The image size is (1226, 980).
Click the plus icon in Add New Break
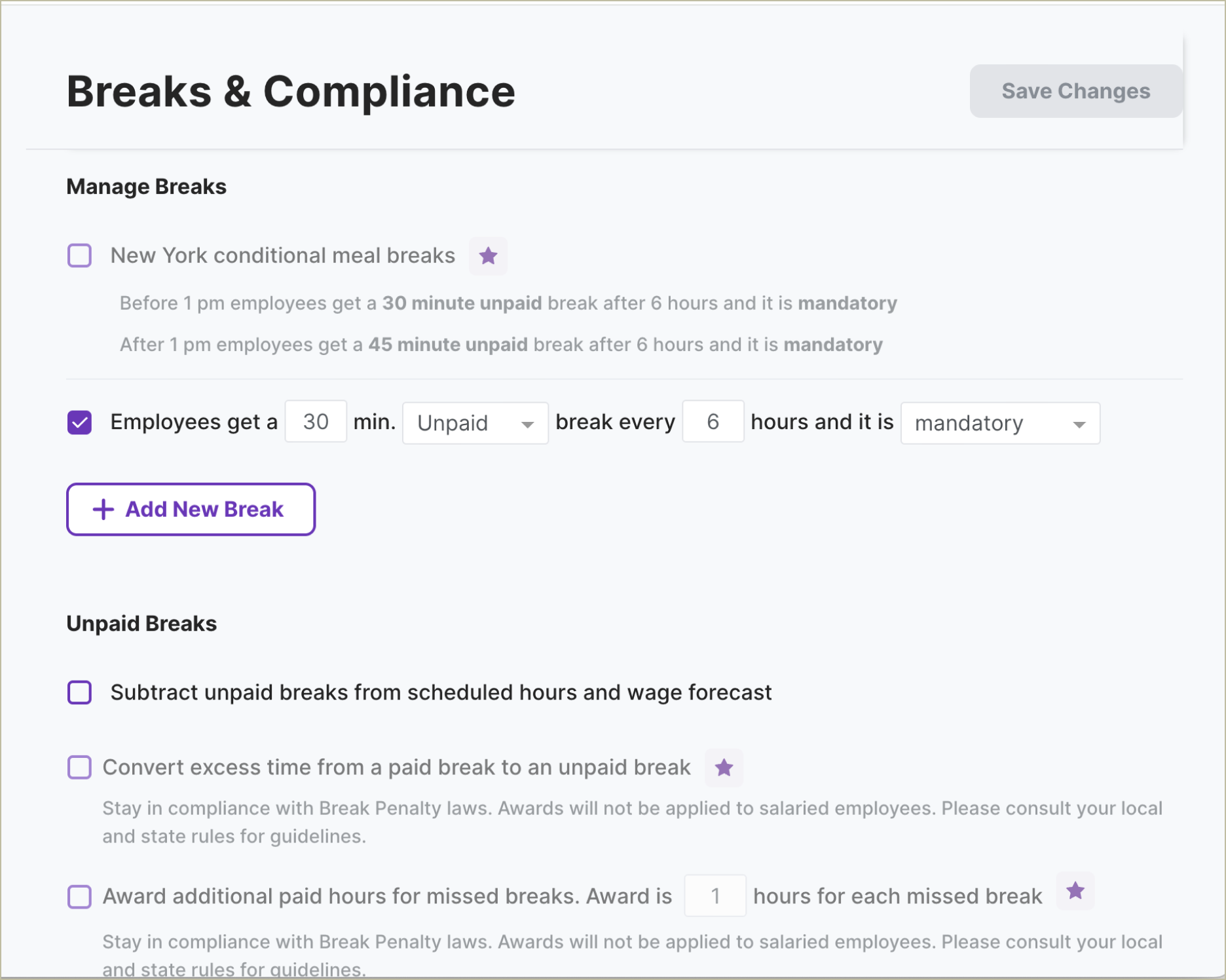coord(103,510)
